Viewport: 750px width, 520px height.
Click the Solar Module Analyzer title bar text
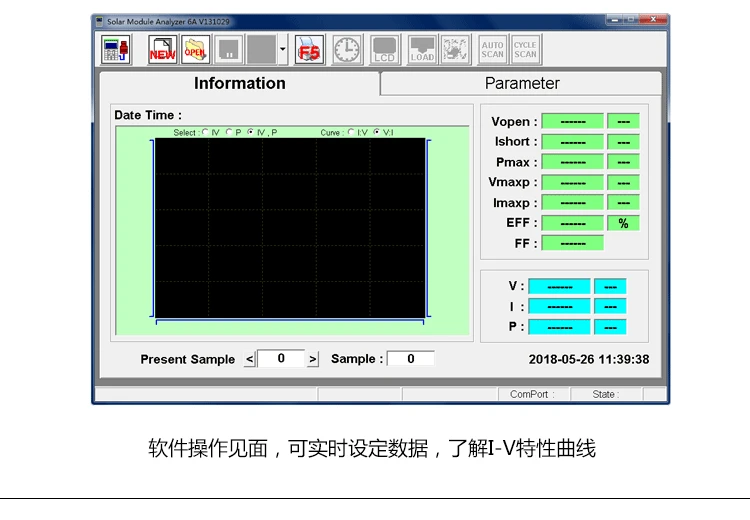click(168, 22)
